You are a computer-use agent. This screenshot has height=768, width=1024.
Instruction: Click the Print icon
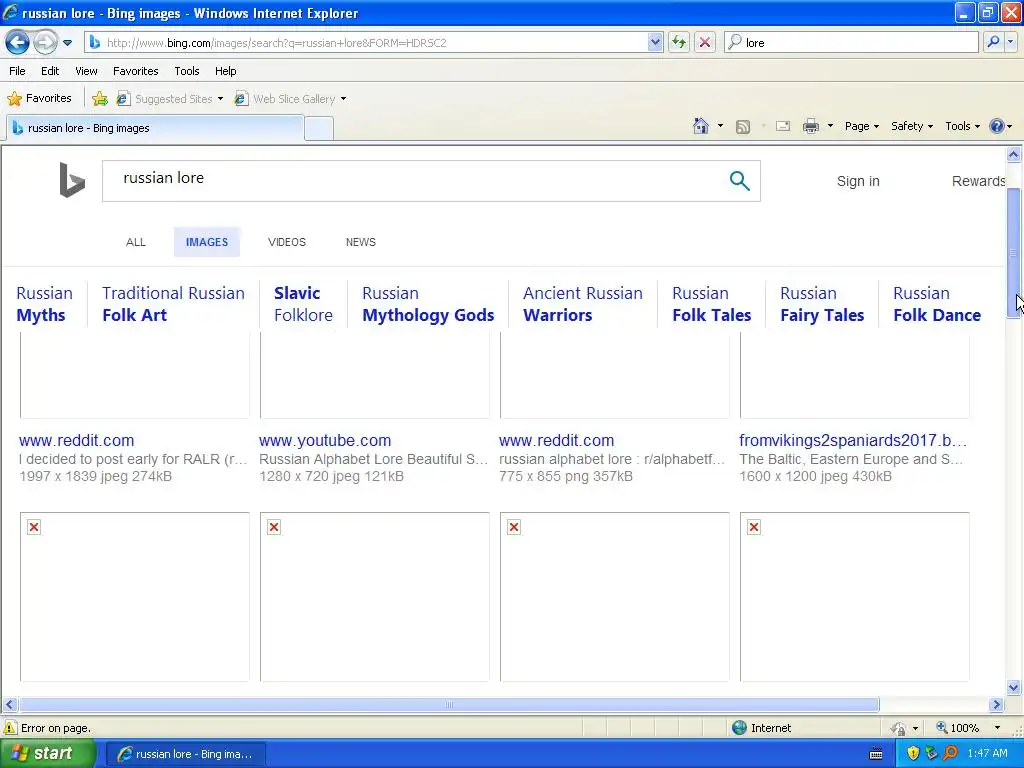point(810,126)
